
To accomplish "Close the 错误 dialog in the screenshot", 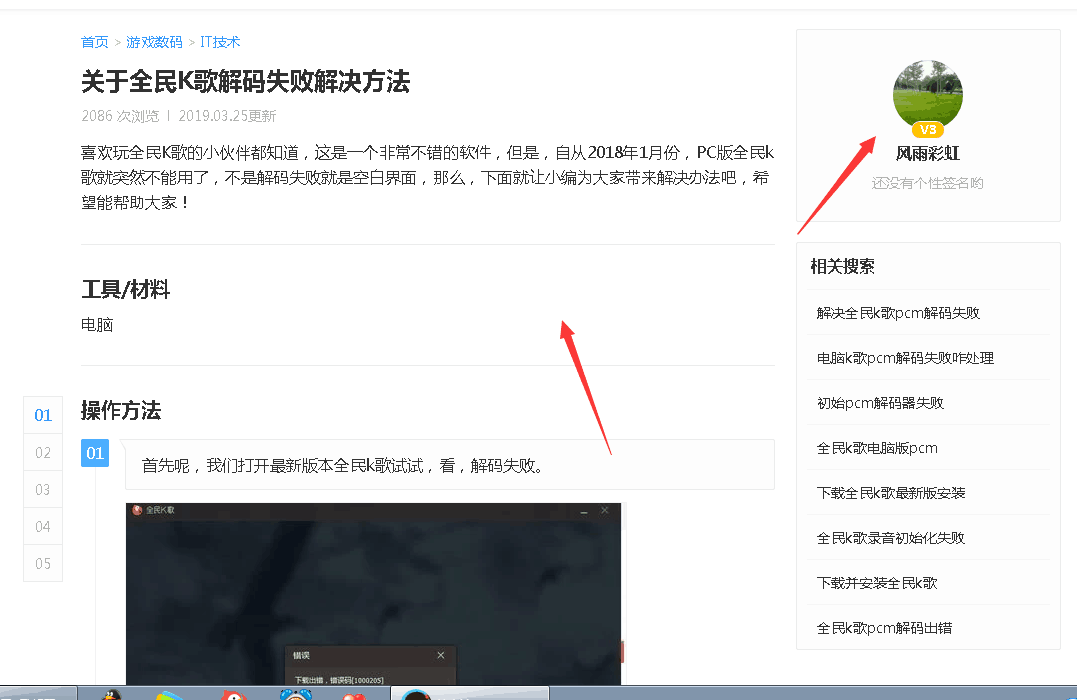I will (441, 655).
